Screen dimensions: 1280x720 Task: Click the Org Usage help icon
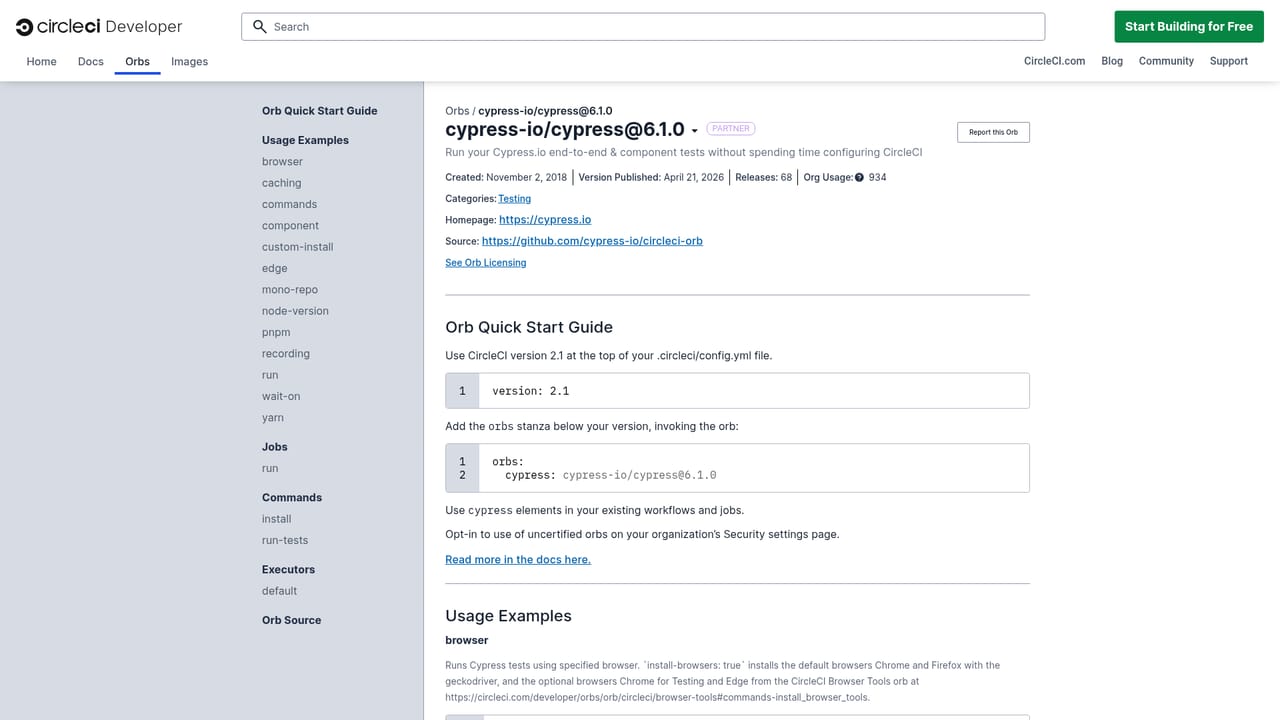pyautogui.click(x=859, y=178)
